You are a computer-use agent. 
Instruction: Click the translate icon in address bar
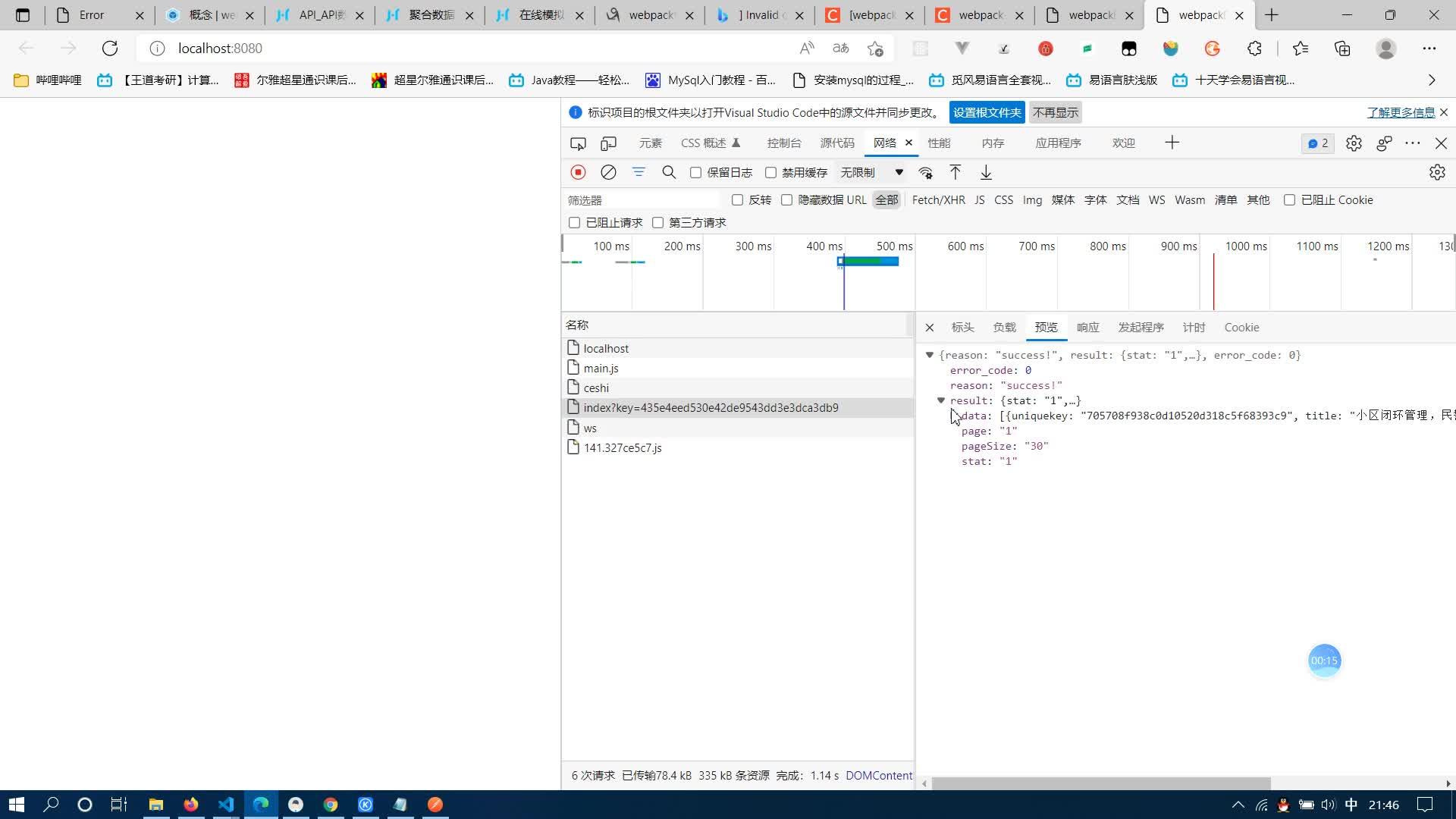[x=840, y=48]
